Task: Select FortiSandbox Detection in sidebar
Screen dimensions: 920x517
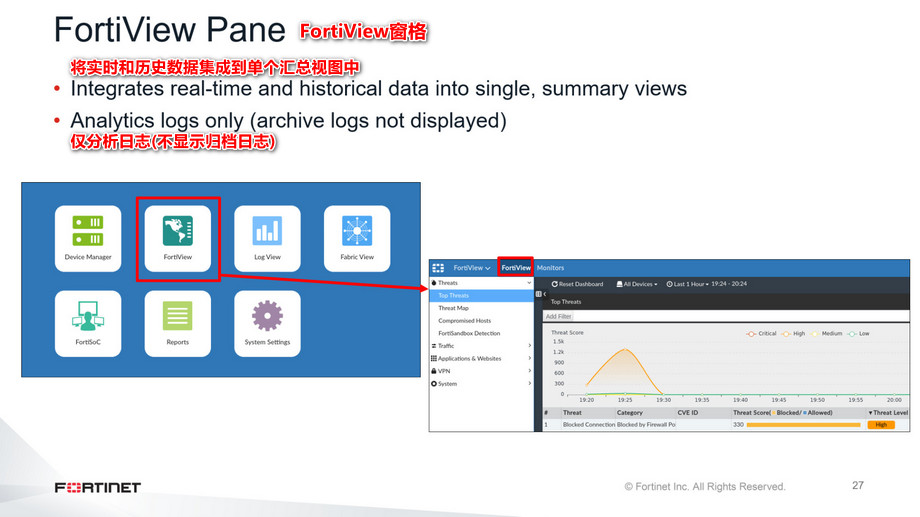Action: click(469, 333)
